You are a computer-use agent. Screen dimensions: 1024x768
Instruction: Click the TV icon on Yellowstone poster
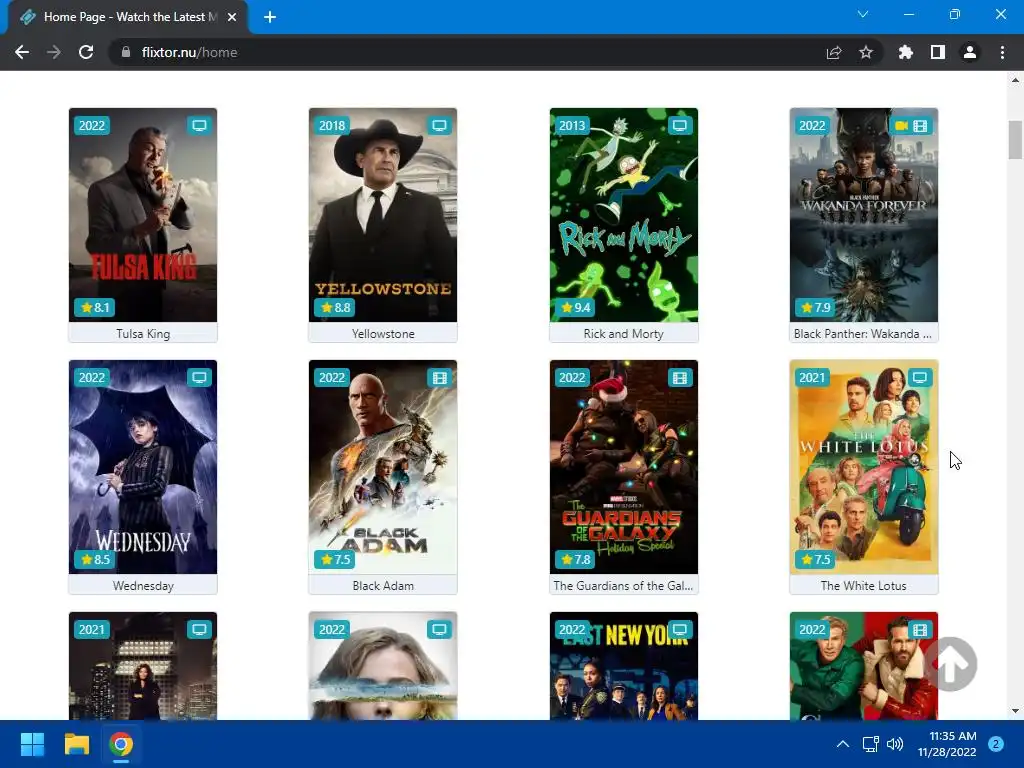point(440,125)
